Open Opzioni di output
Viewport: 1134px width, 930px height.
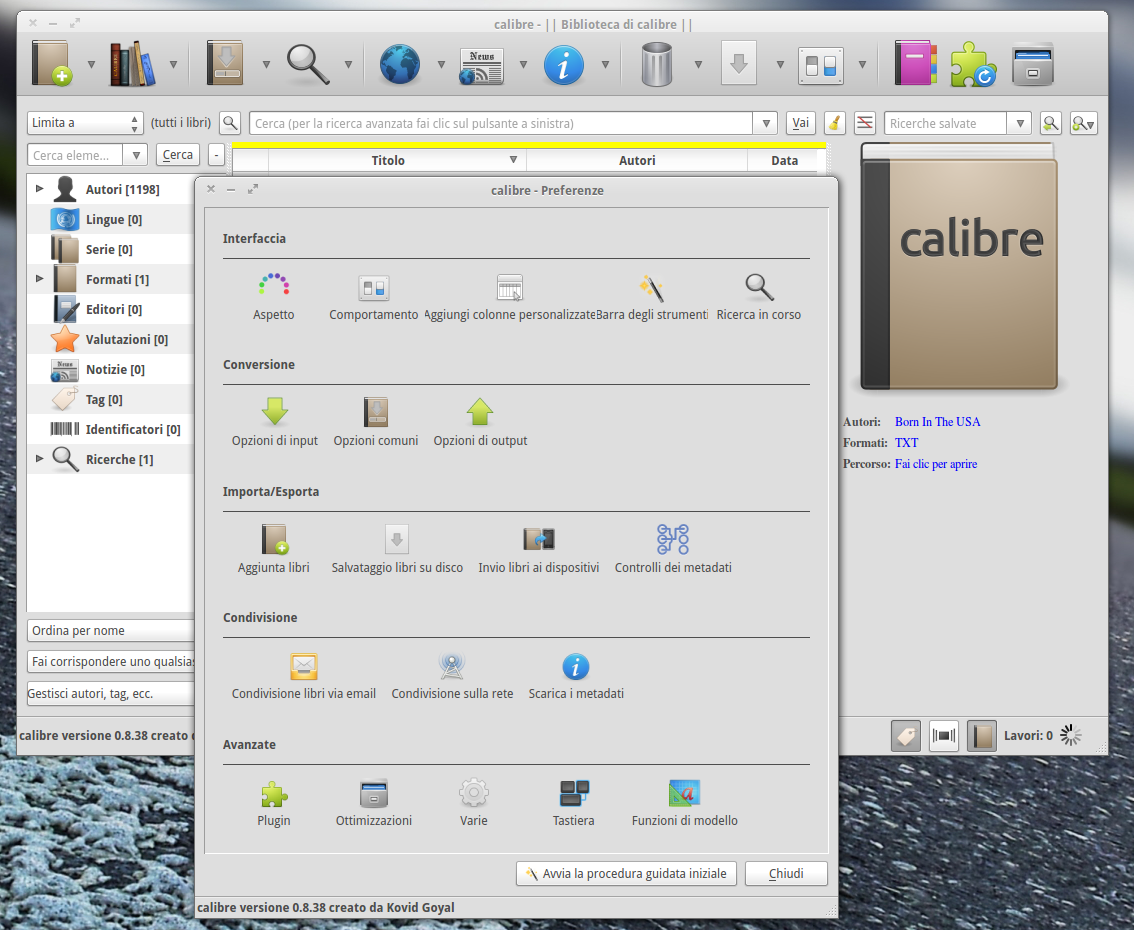(x=480, y=422)
